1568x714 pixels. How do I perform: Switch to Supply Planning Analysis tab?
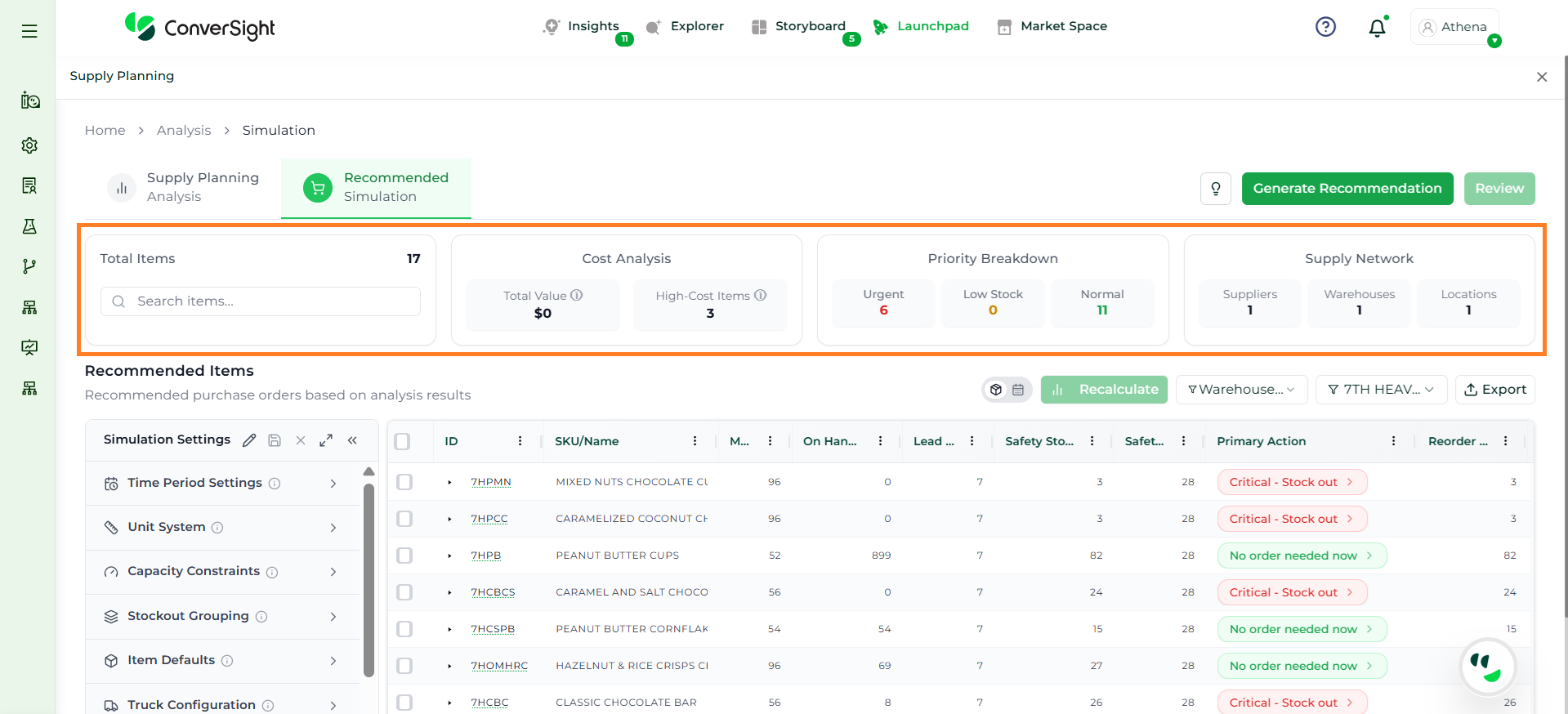[x=186, y=187]
